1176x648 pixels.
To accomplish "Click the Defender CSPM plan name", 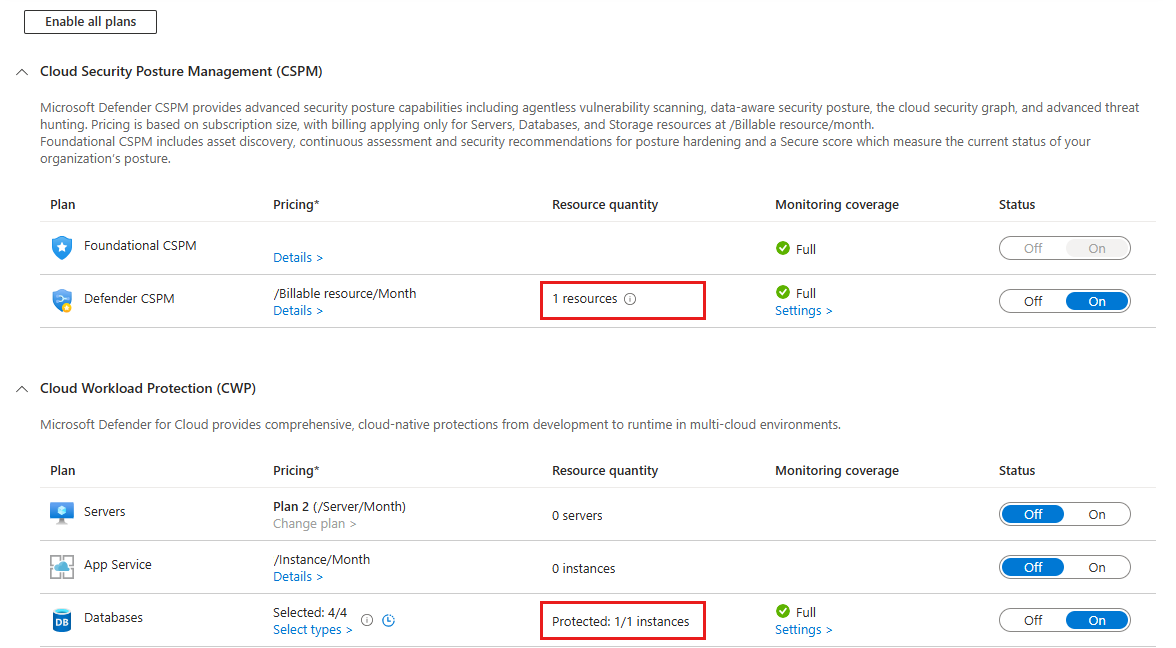I will (129, 298).
